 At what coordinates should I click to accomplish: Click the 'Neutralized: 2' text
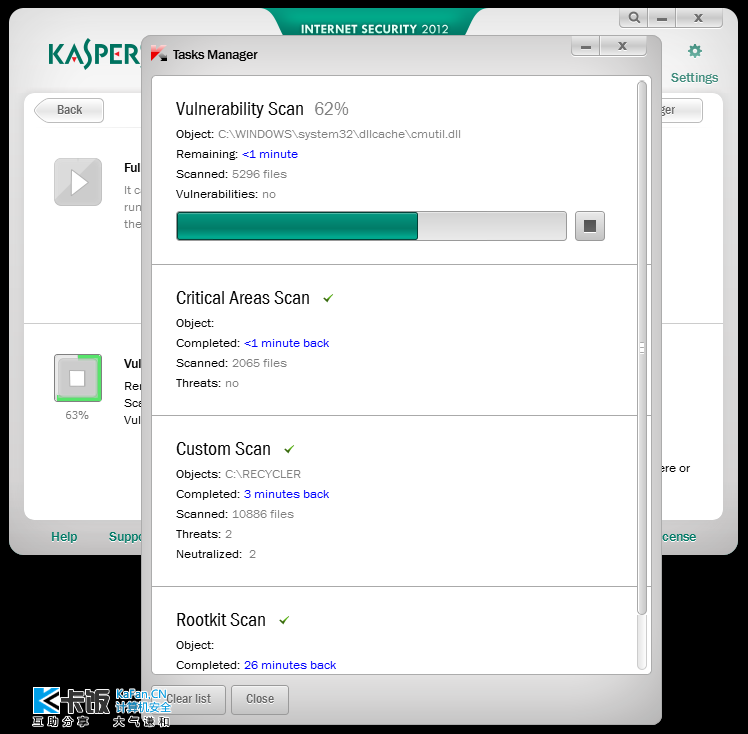point(216,554)
